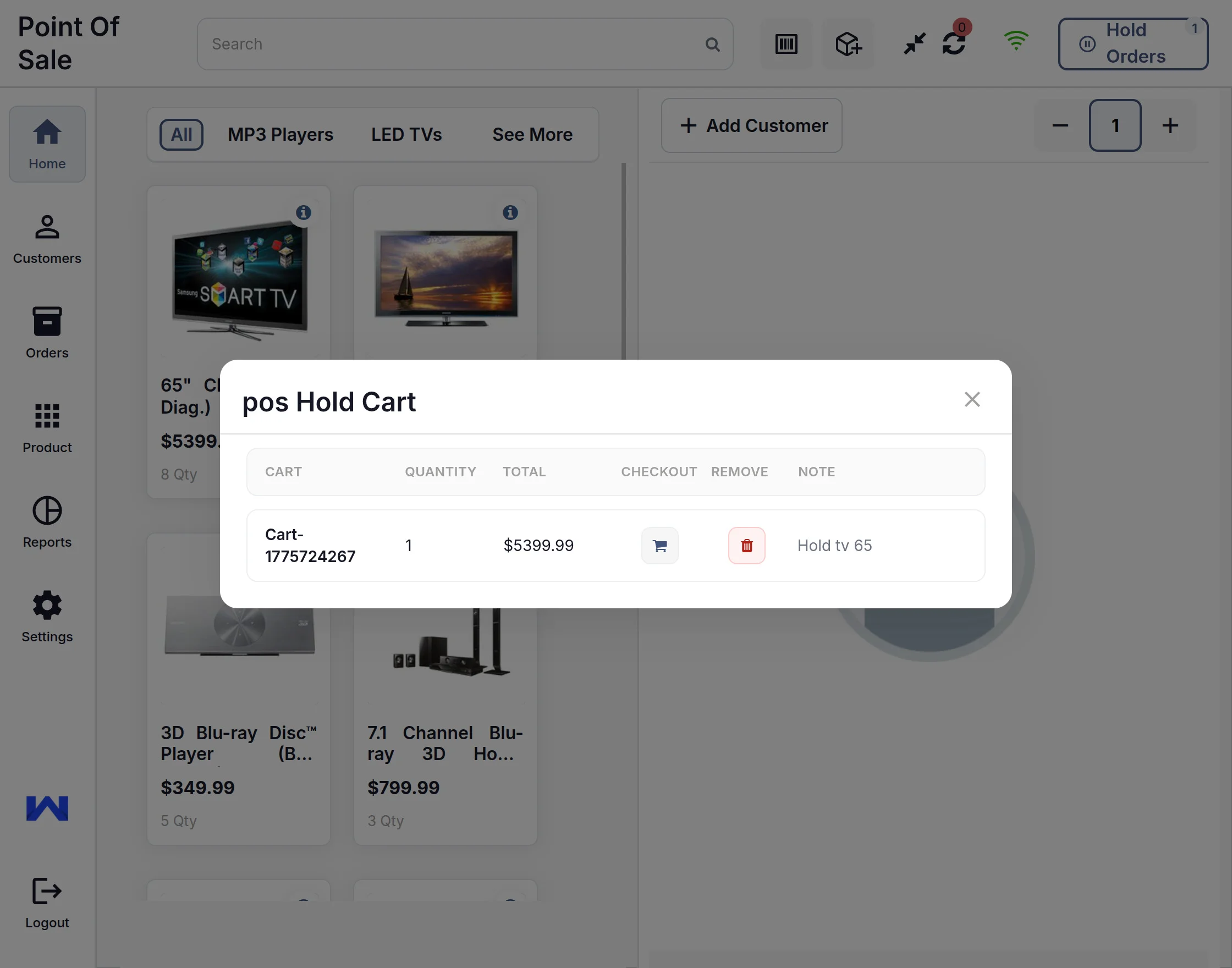Image resolution: width=1232 pixels, height=968 pixels.
Task: Click the add custom product icon
Action: click(848, 44)
